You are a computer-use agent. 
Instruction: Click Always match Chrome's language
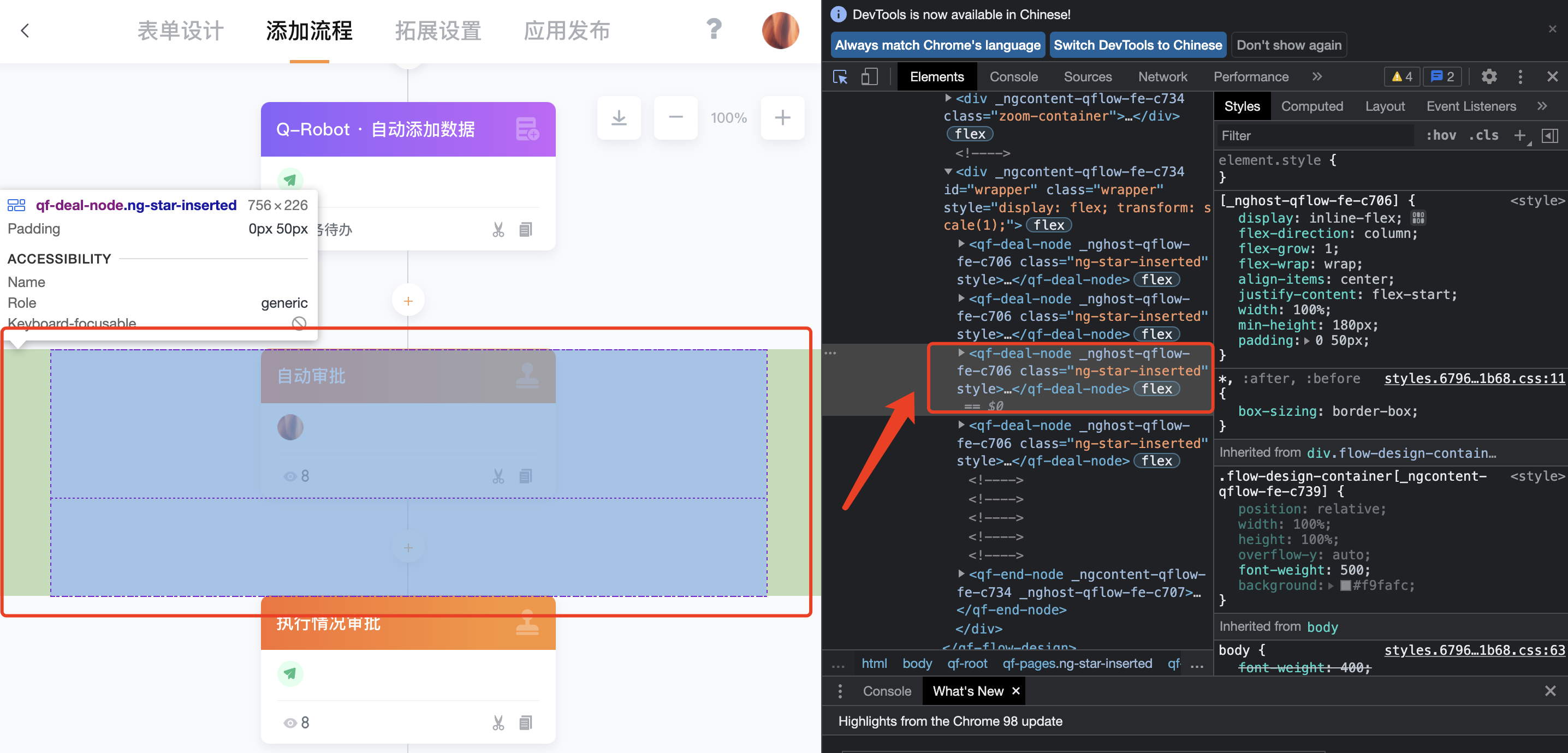click(937, 45)
